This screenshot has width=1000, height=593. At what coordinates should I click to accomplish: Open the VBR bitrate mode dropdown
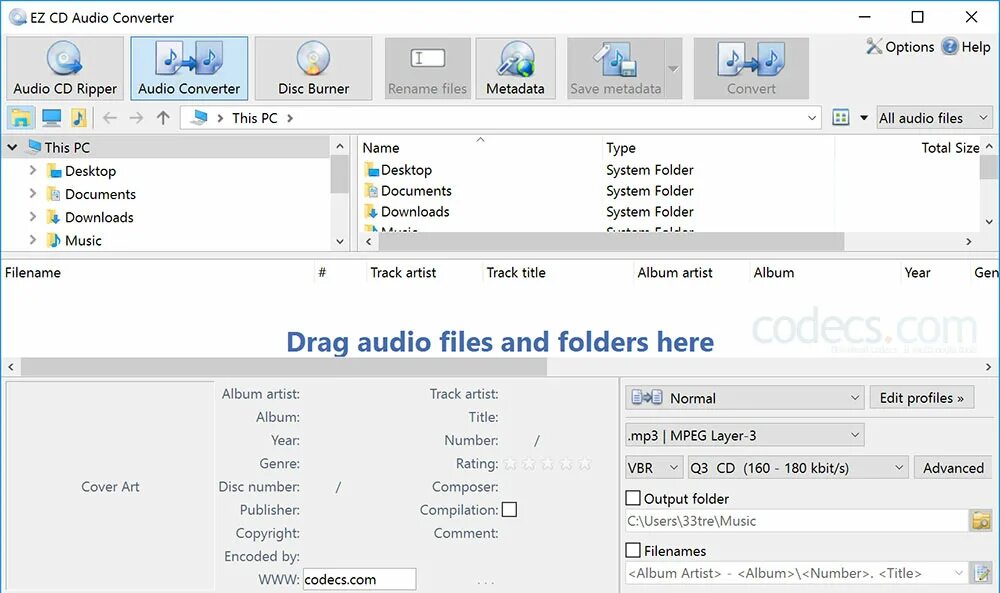tap(653, 467)
